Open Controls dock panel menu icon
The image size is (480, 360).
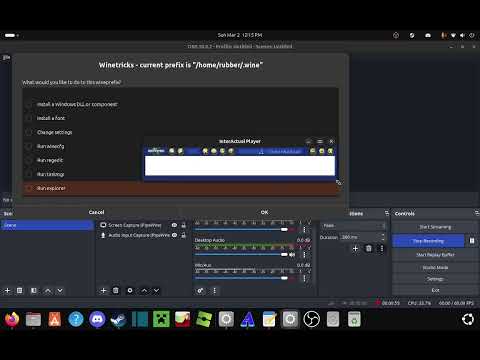coord(476,213)
